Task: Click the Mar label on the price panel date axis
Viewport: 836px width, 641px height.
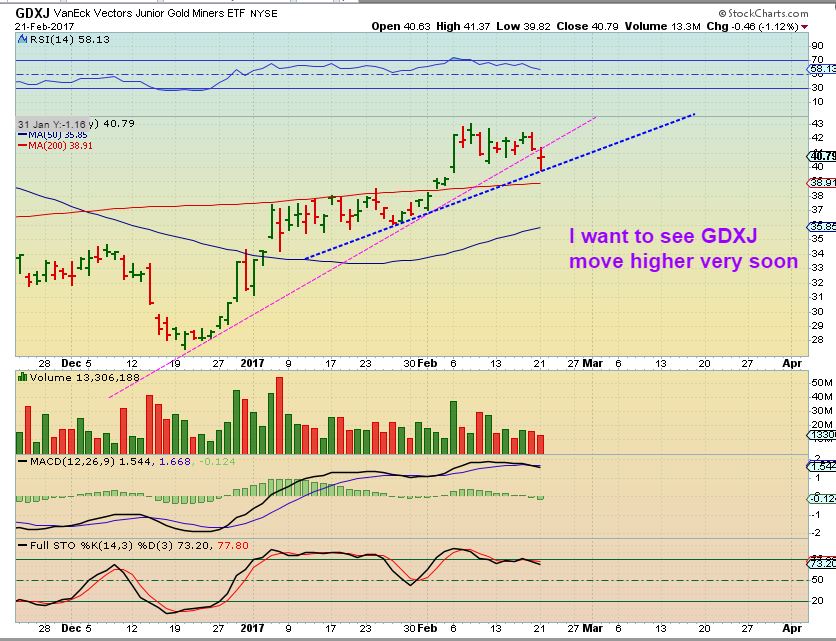Action: pos(592,363)
